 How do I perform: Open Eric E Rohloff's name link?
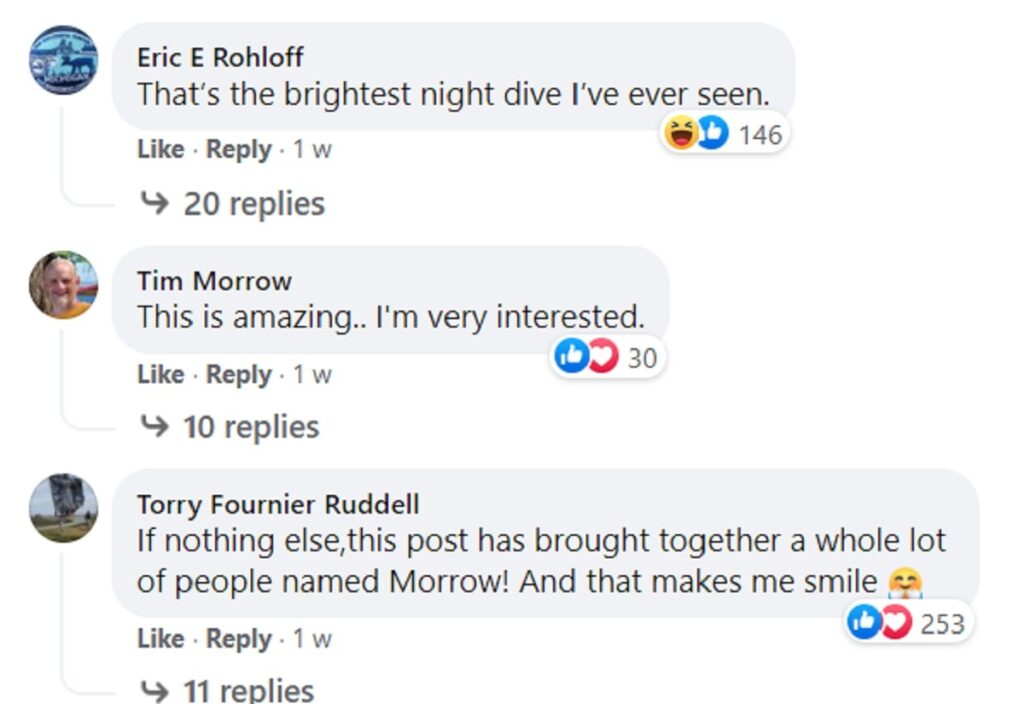[220, 57]
